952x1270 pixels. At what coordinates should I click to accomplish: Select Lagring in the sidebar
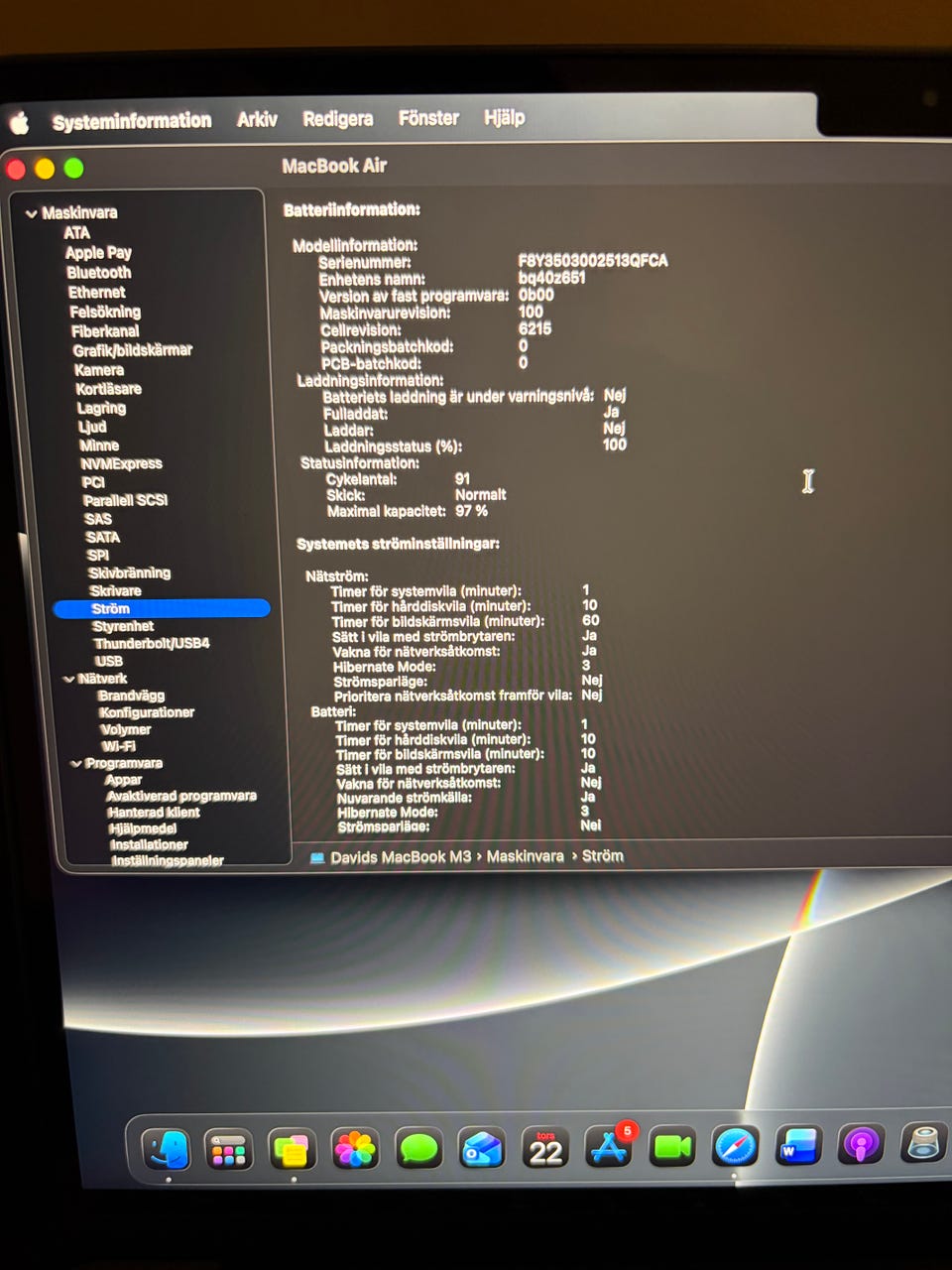101,408
